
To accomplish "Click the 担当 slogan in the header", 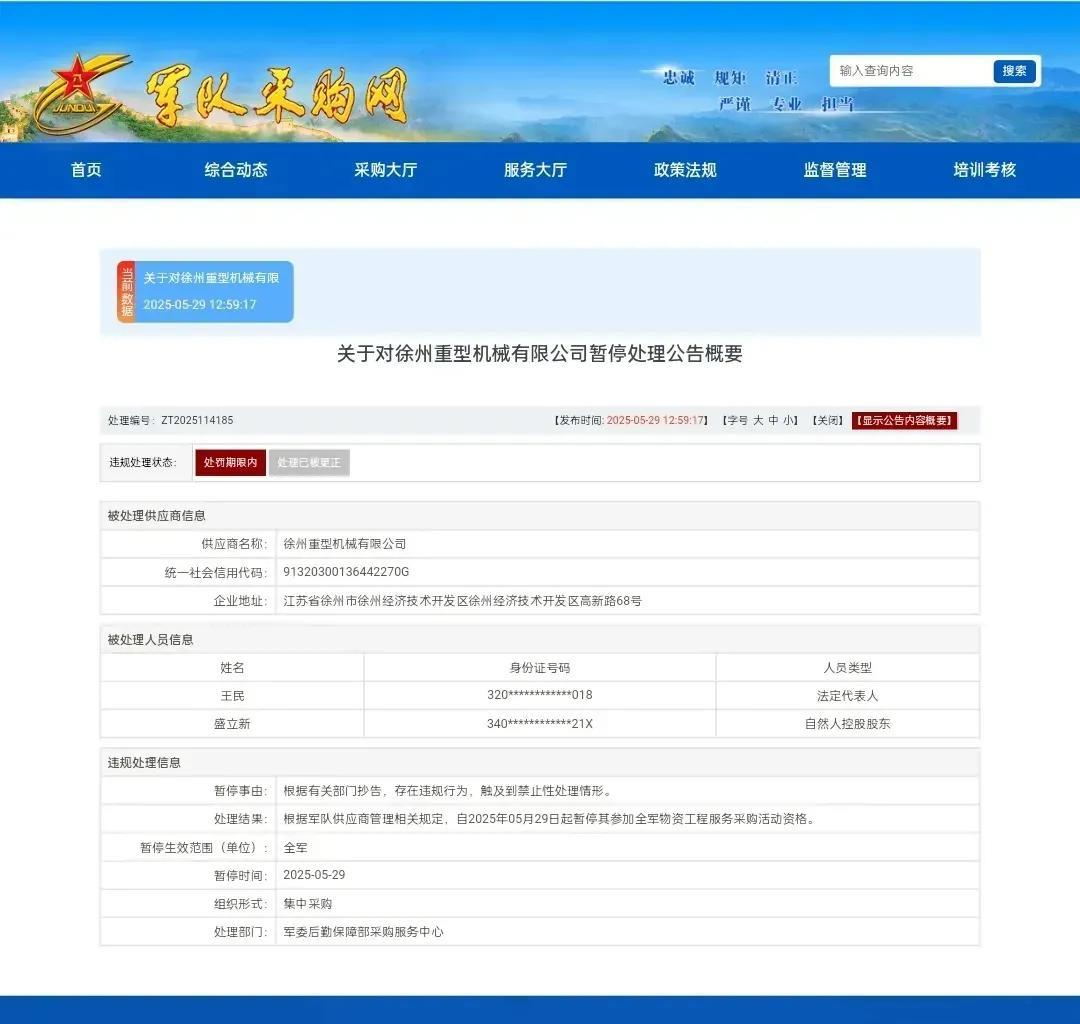I will pyautogui.click(x=838, y=104).
